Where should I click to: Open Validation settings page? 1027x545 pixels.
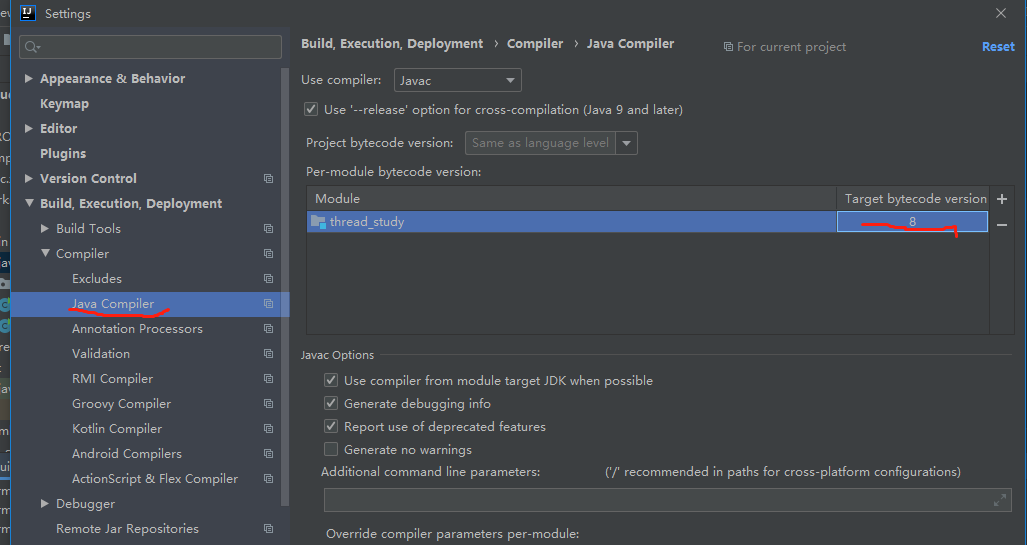(101, 354)
